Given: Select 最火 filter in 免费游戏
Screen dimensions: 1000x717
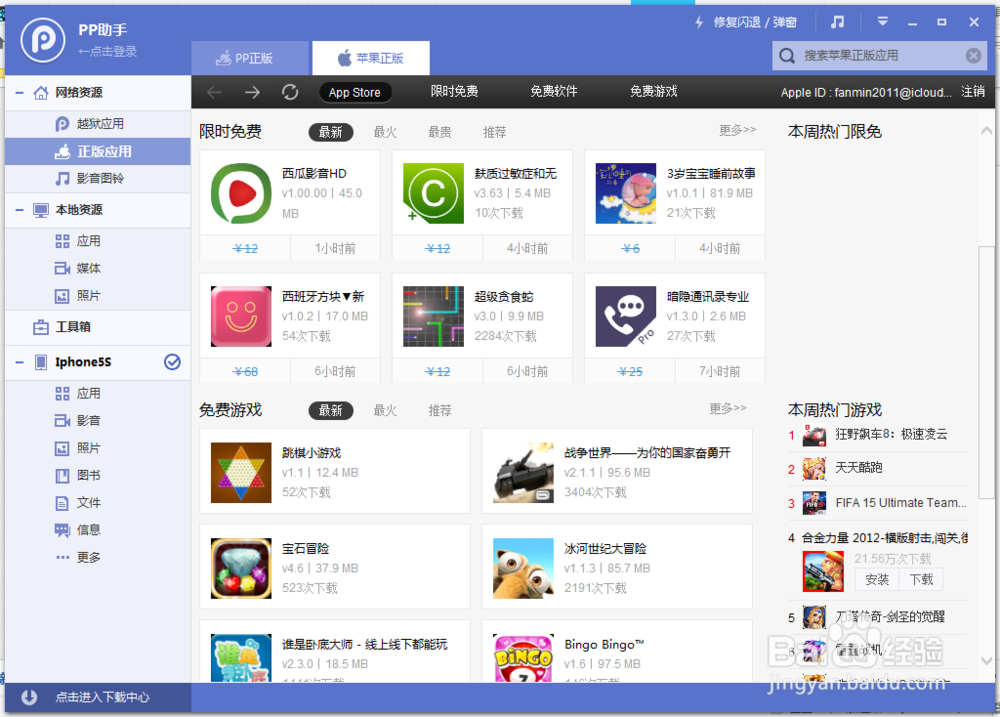Looking at the screenshot, I should tap(385, 410).
